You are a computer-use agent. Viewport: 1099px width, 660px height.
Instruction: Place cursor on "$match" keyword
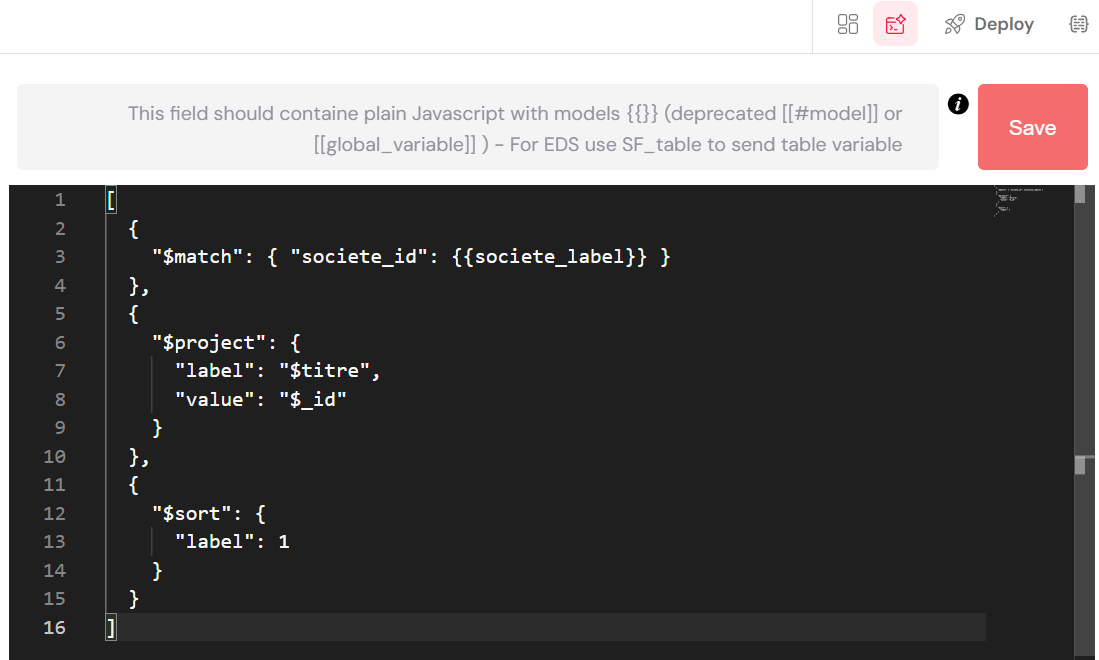(196, 257)
